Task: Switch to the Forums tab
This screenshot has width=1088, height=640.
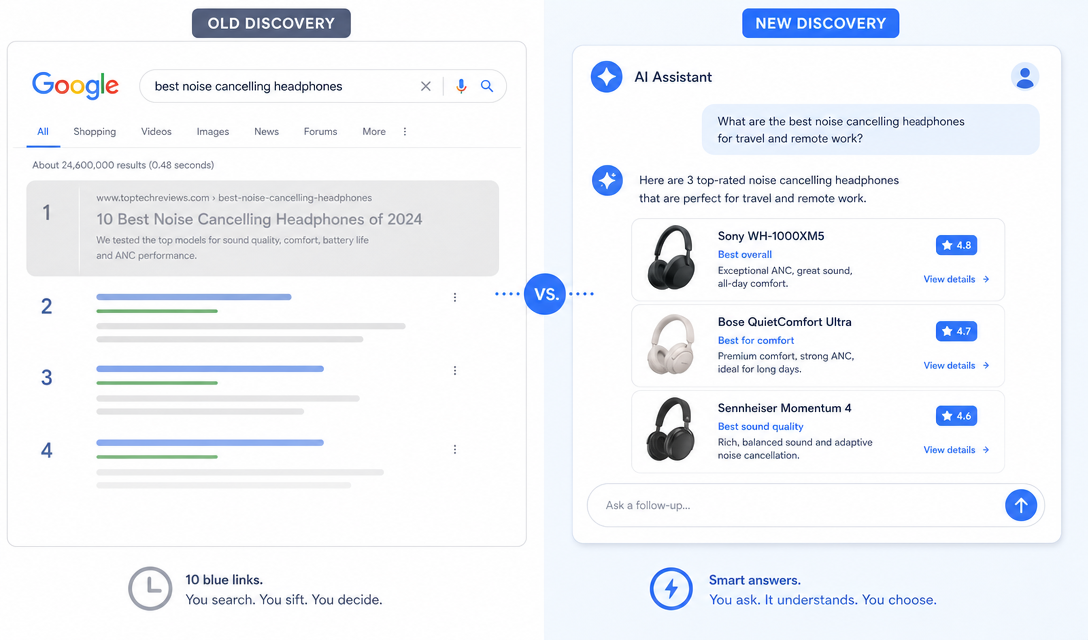Action: (321, 131)
